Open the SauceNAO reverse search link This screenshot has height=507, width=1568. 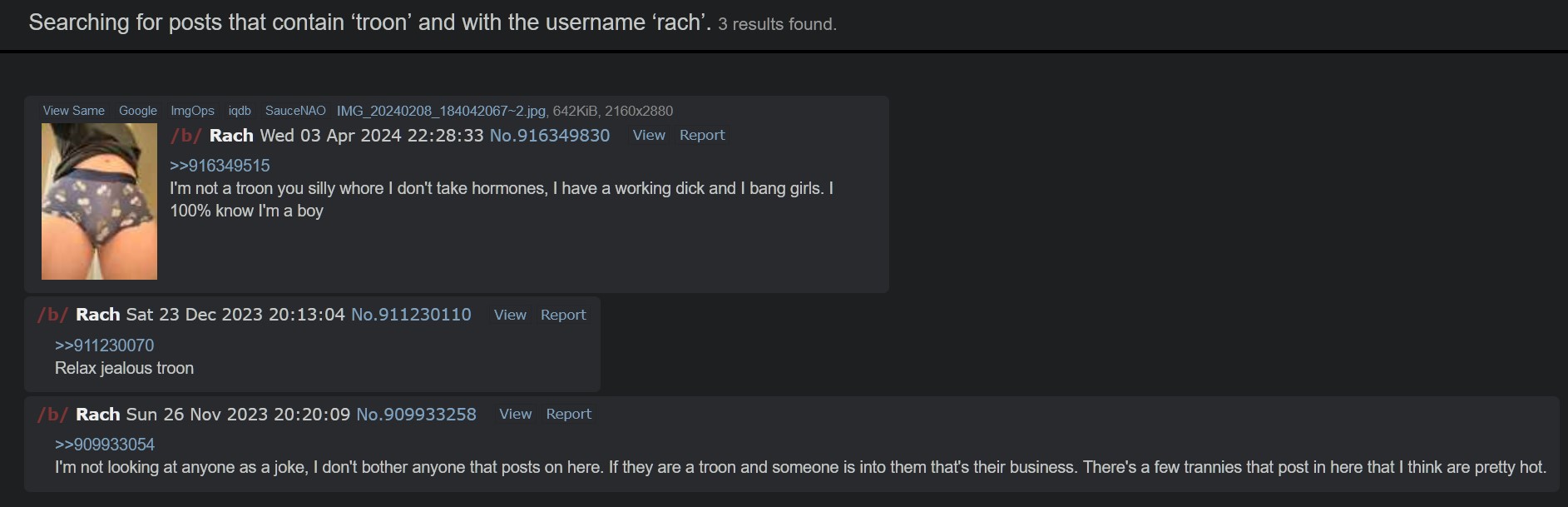point(295,111)
